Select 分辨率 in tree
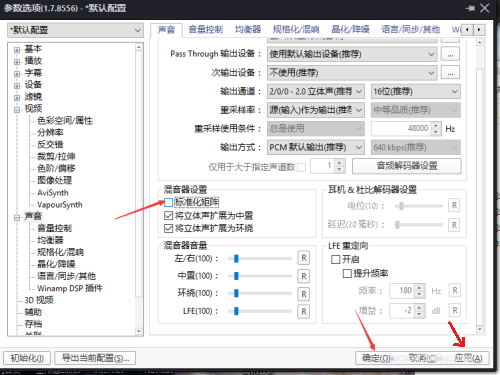The height and width of the screenshot is (375, 500). (x=50, y=132)
